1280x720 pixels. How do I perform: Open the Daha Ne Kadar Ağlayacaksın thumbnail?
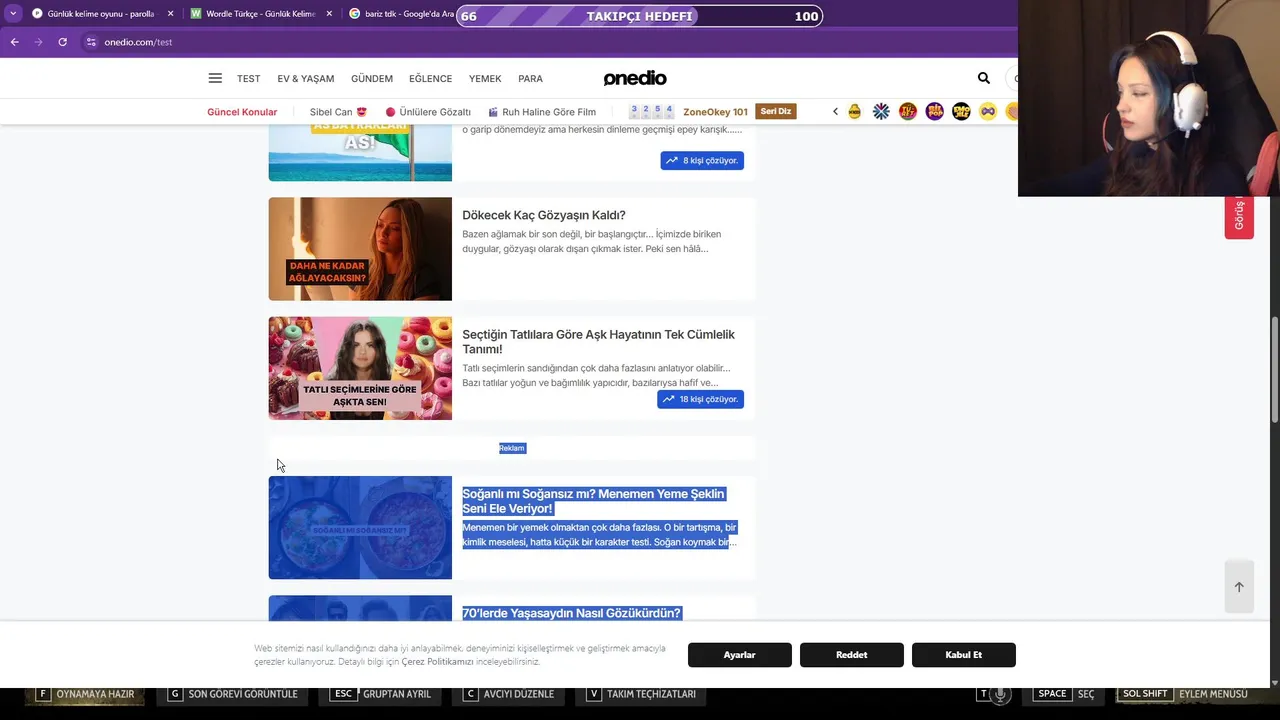coord(360,249)
